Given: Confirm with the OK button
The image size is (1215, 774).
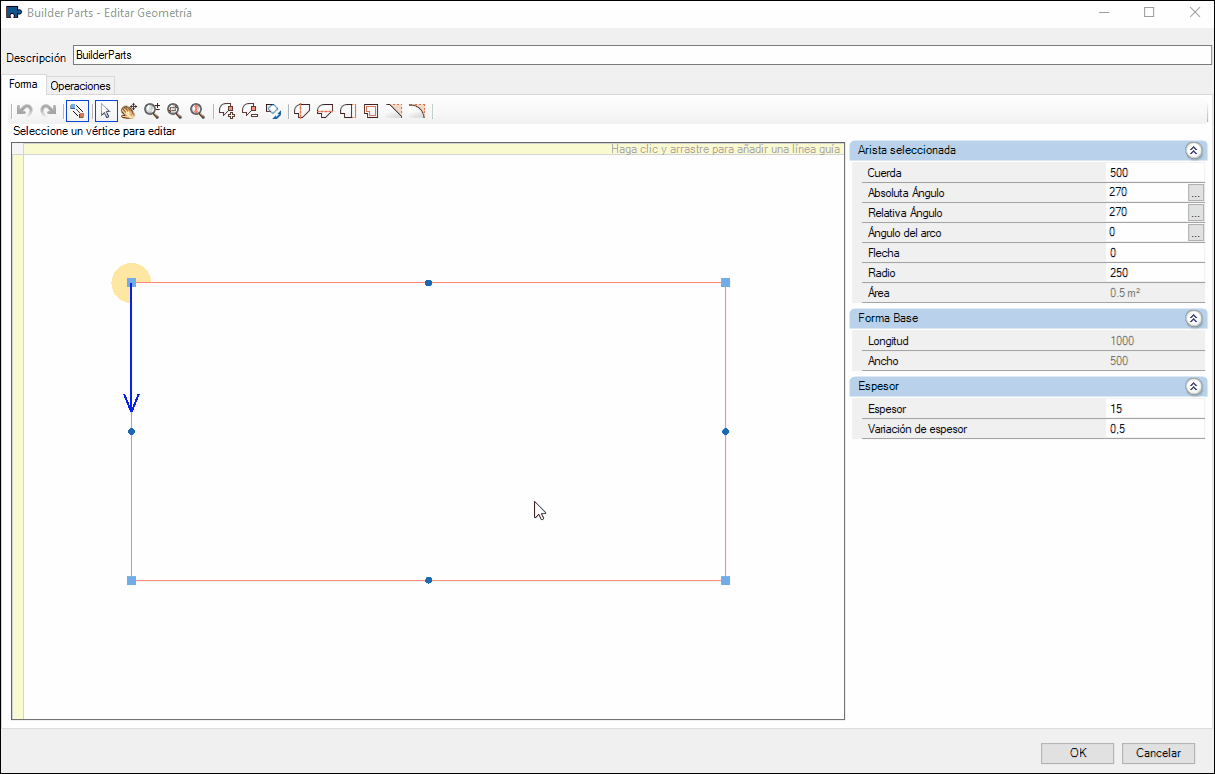Looking at the screenshot, I should click(x=1077, y=753).
